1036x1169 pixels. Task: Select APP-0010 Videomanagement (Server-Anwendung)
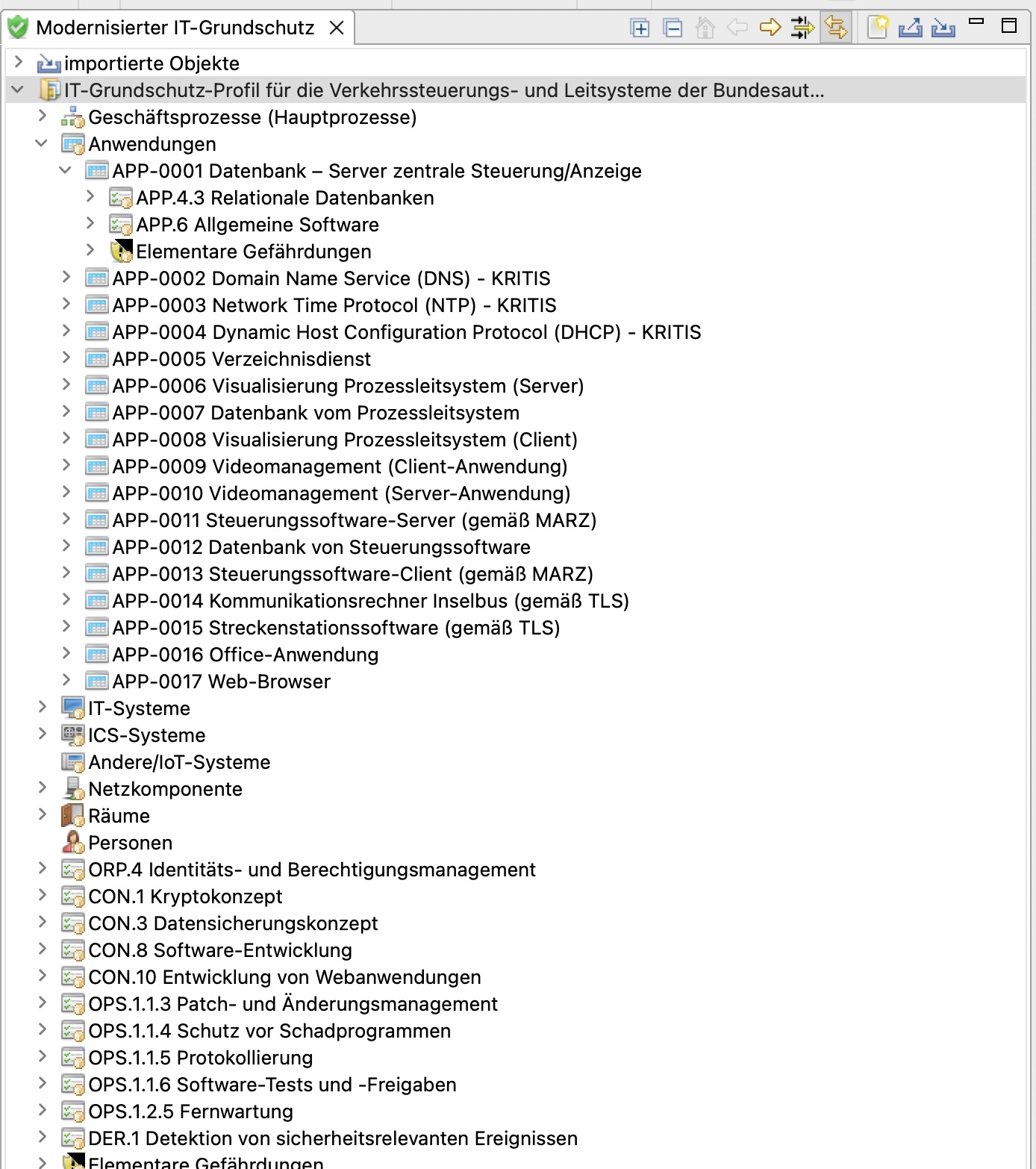pos(342,493)
